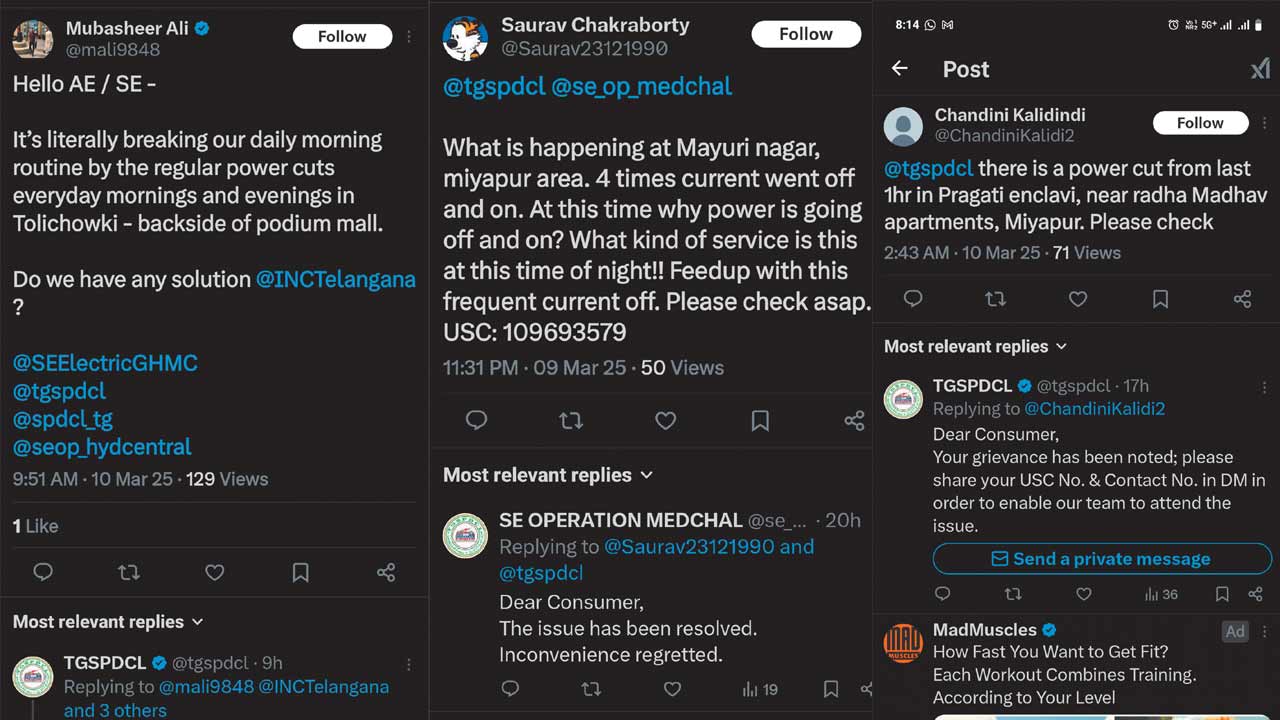Expand Most relevant replies under Mubasheer's post
This screenshot has width=1280, height=720.
coord(108,622)
